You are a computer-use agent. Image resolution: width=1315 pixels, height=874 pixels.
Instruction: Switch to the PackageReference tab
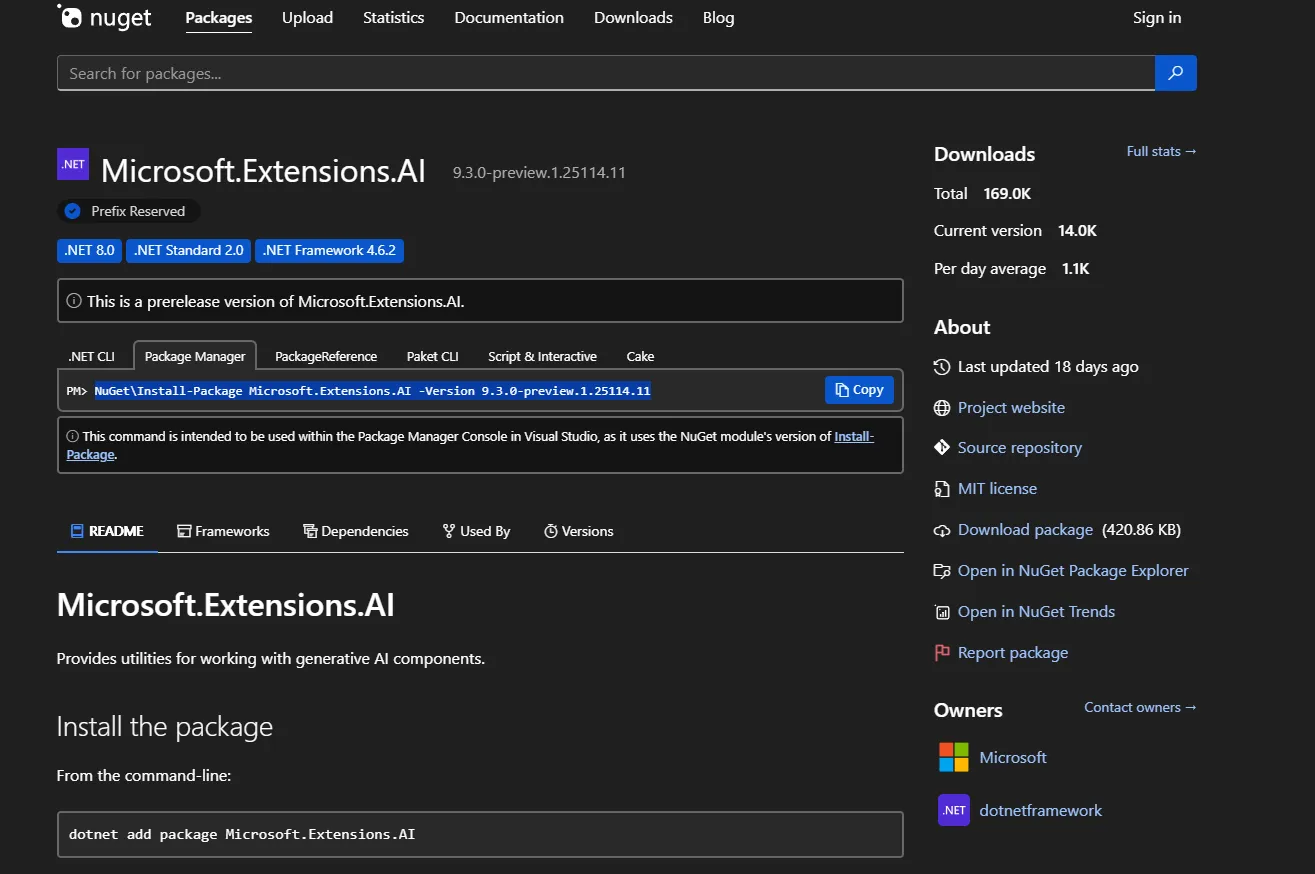(326, 356)
